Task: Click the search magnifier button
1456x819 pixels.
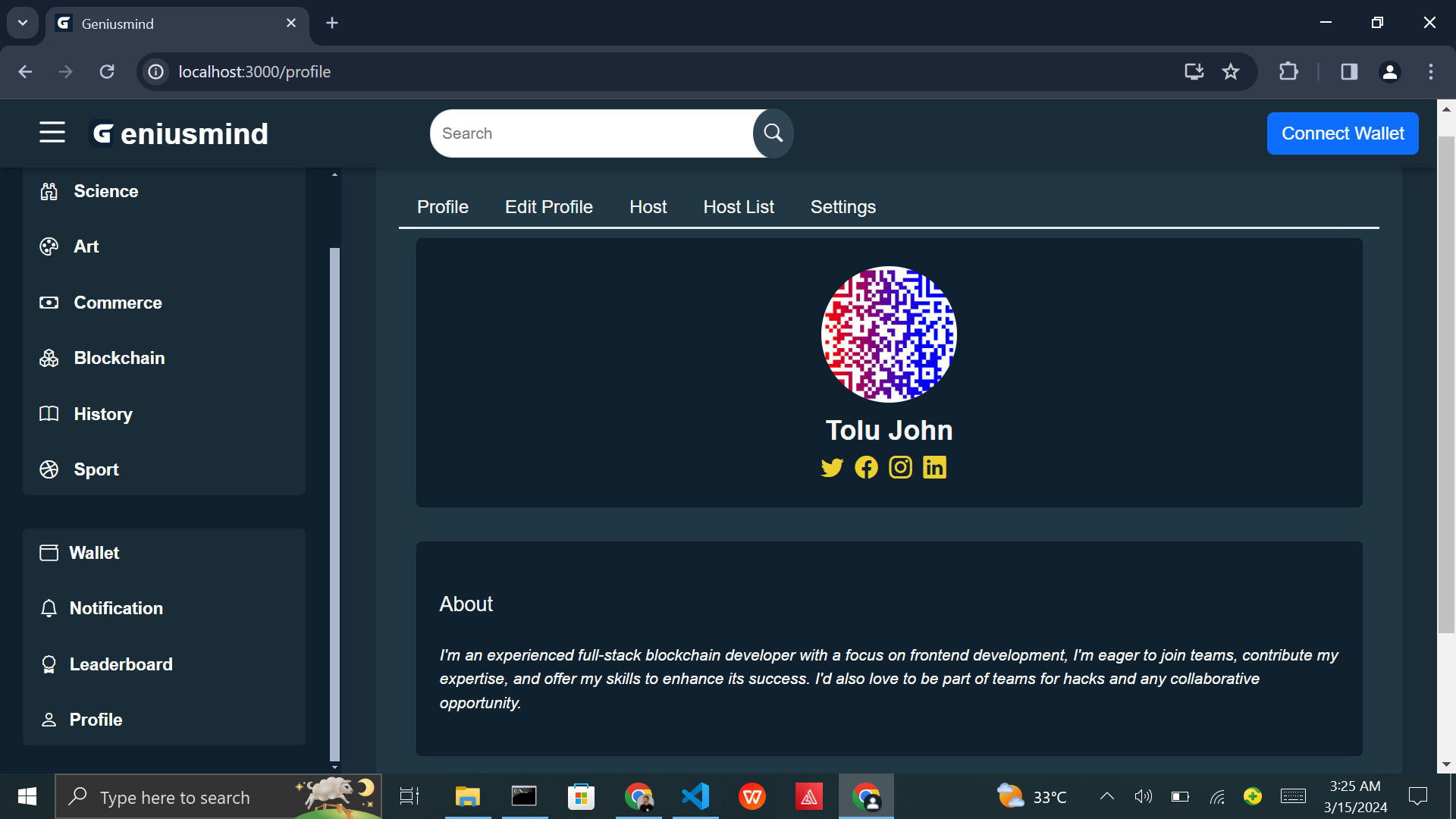Action: [773, 133]
